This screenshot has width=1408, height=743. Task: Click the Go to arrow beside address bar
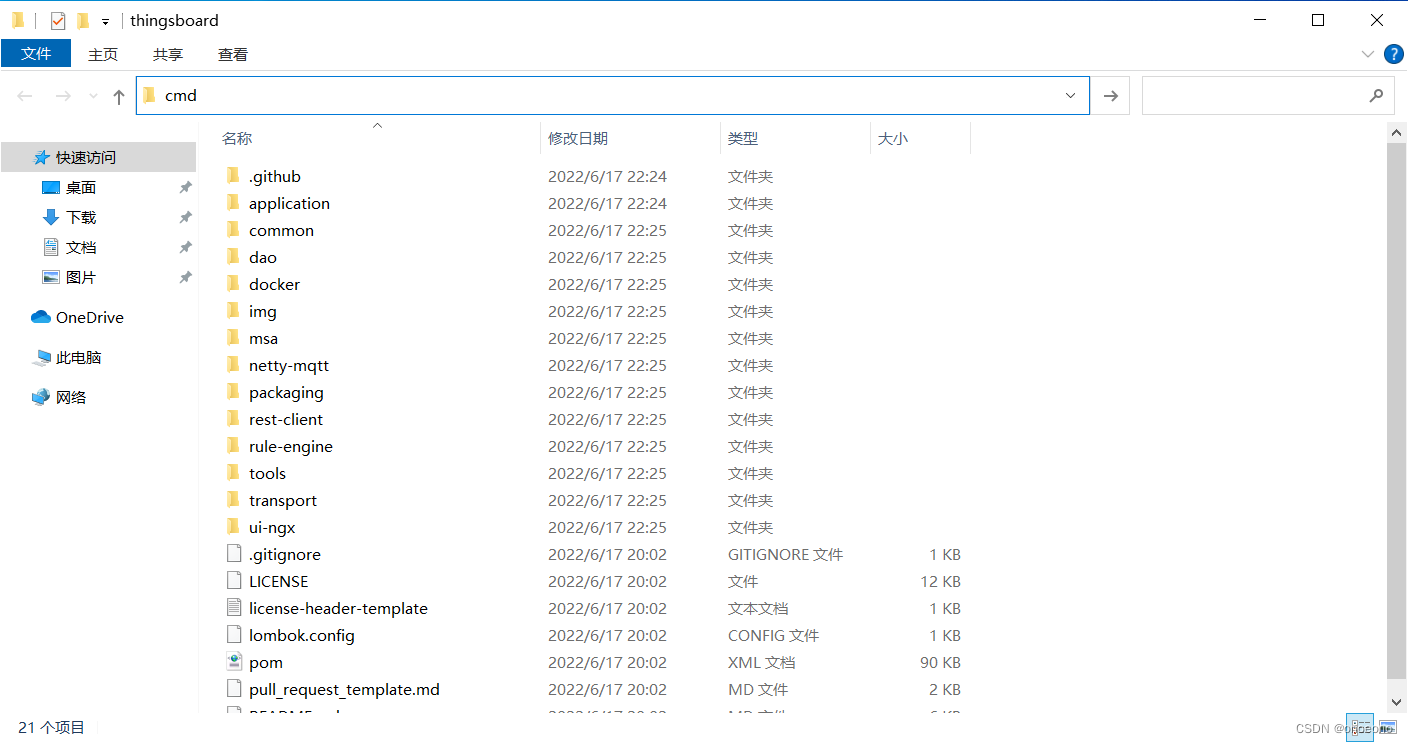tap(1110, 95)
